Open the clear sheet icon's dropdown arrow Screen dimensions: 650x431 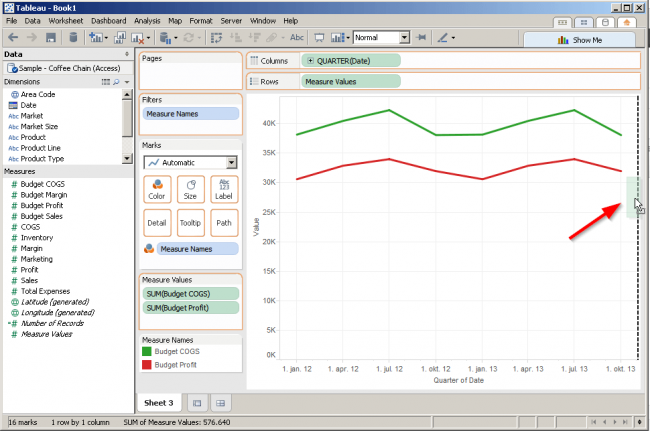pos(148,38)
